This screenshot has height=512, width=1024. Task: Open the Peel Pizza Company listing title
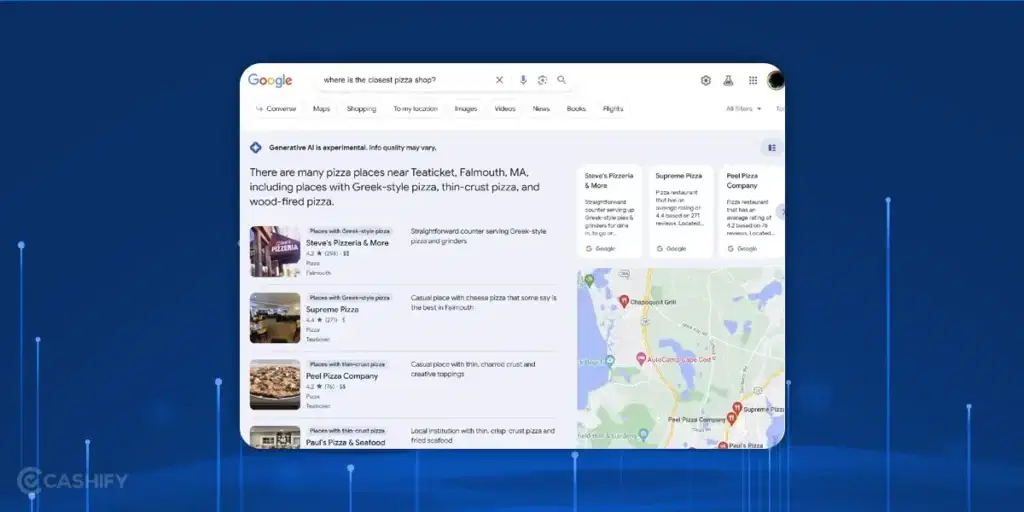pyautogui.click(x=342, y=376)
